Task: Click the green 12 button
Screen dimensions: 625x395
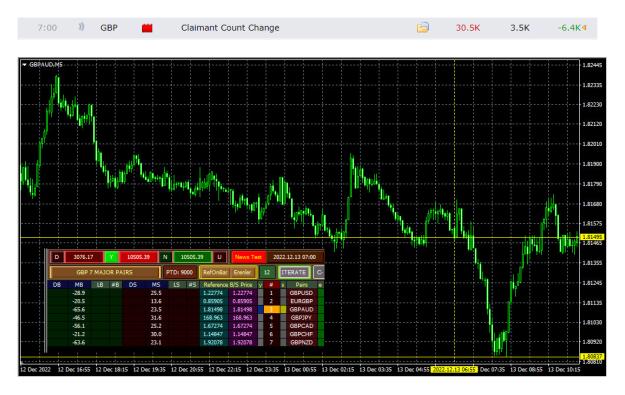Action: click(x=267, y=272)
